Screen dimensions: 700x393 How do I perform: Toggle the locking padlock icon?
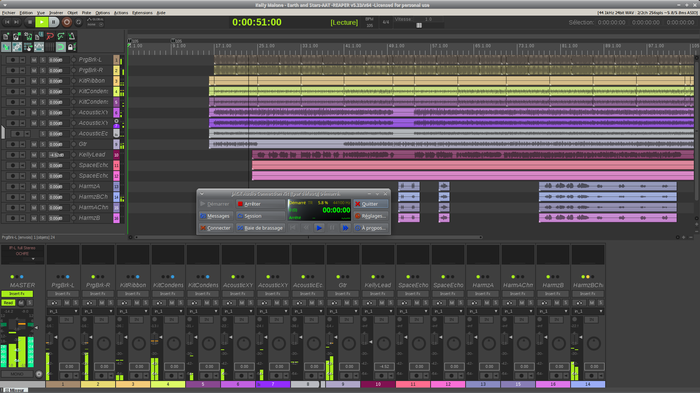(x=71, y=47)
